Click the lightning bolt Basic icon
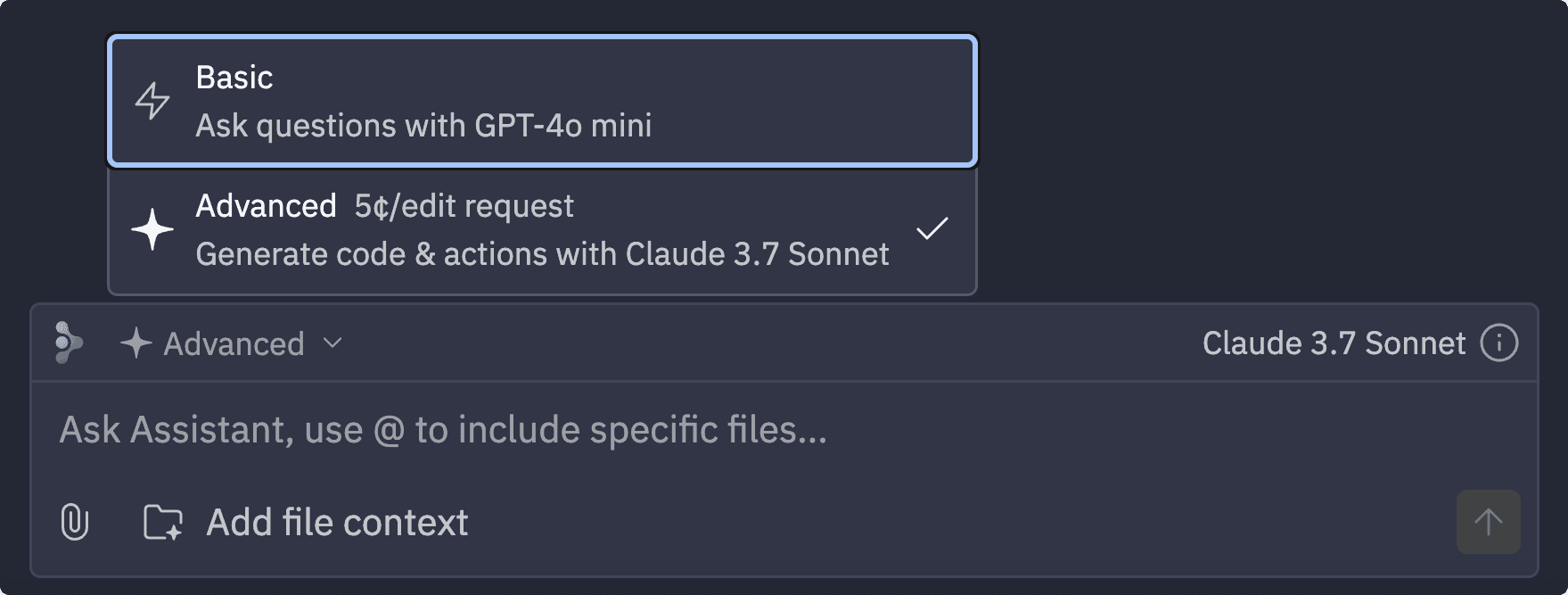This screenshot has width=1568, height=595. [152, 101]
